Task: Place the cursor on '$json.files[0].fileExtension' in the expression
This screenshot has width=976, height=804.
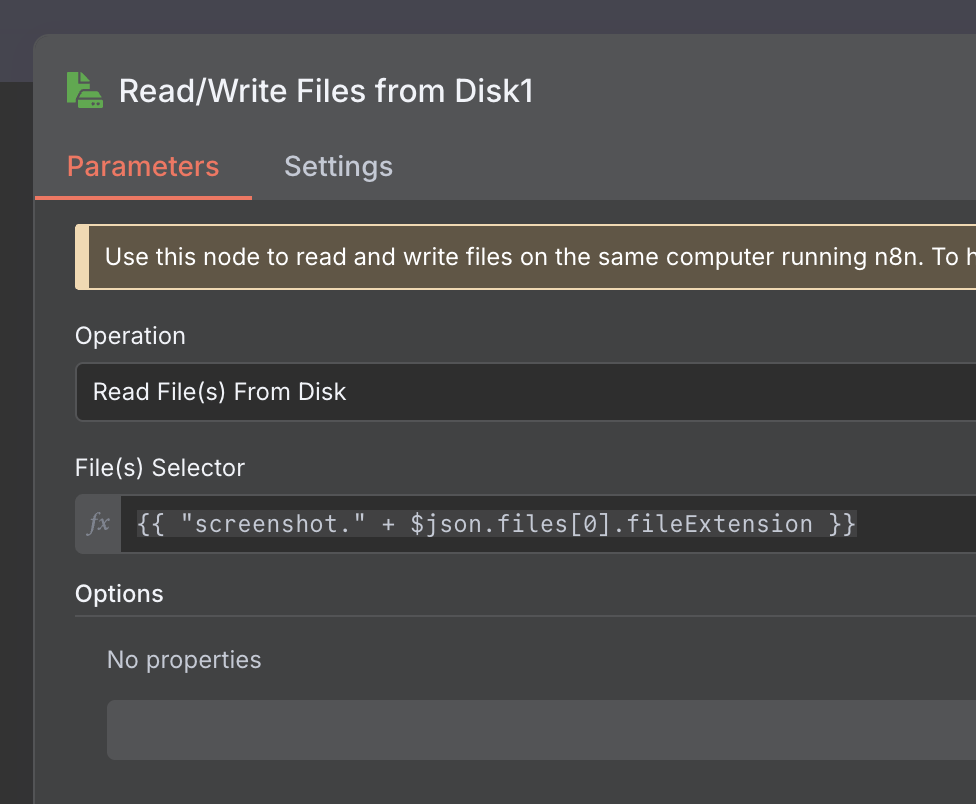Action: click(611, 524)
